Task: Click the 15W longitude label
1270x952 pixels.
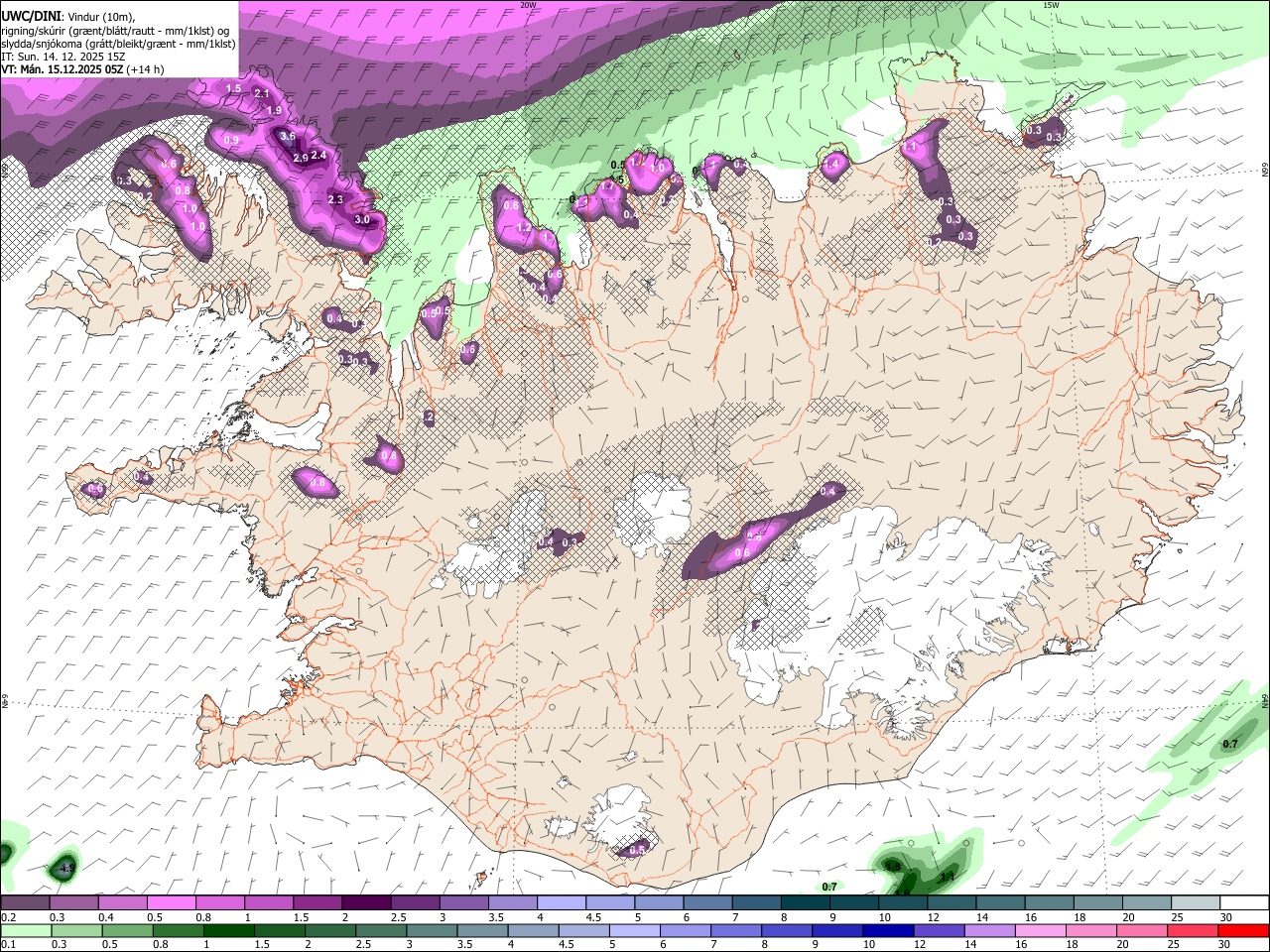Action: tap(1051, 5)
